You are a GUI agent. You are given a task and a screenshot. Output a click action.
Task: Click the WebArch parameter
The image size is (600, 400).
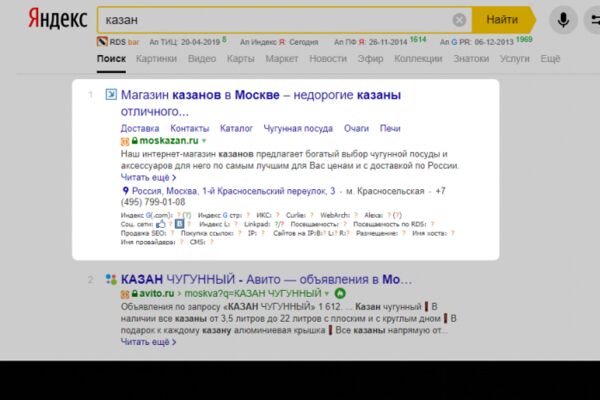click(339, 215)
